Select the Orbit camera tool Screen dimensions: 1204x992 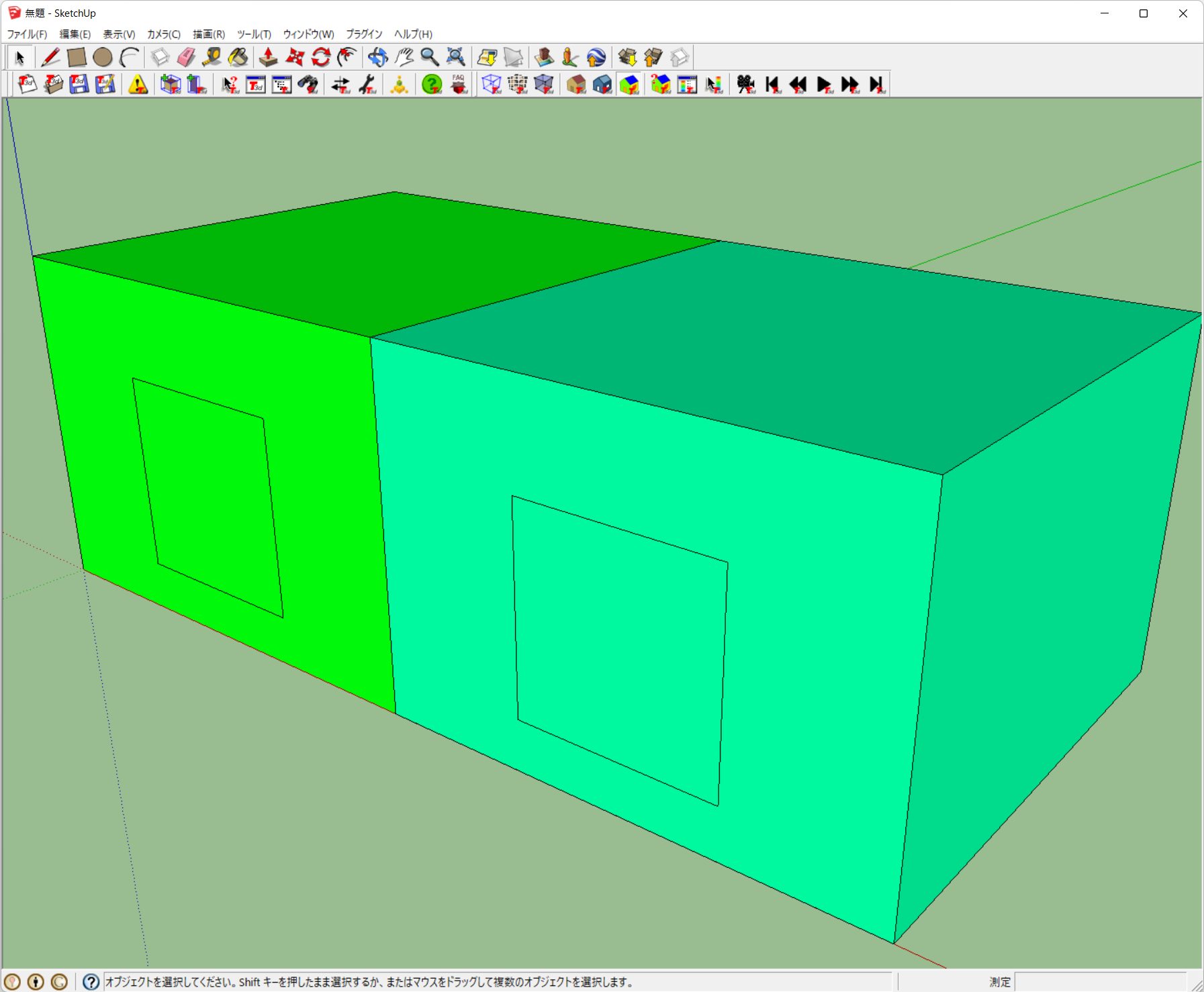377,58
